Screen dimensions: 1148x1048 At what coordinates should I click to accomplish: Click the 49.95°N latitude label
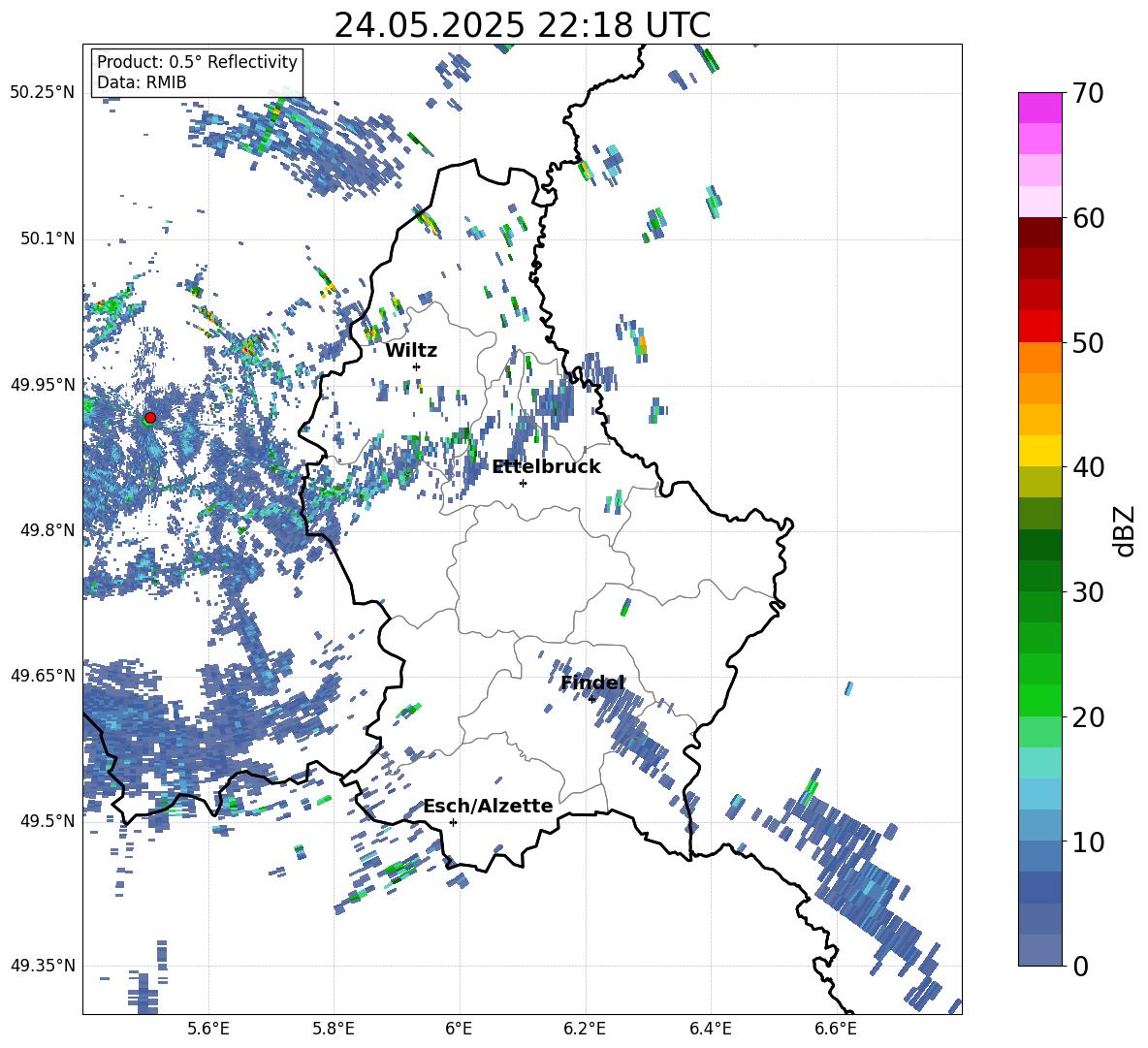coord(43,384)
